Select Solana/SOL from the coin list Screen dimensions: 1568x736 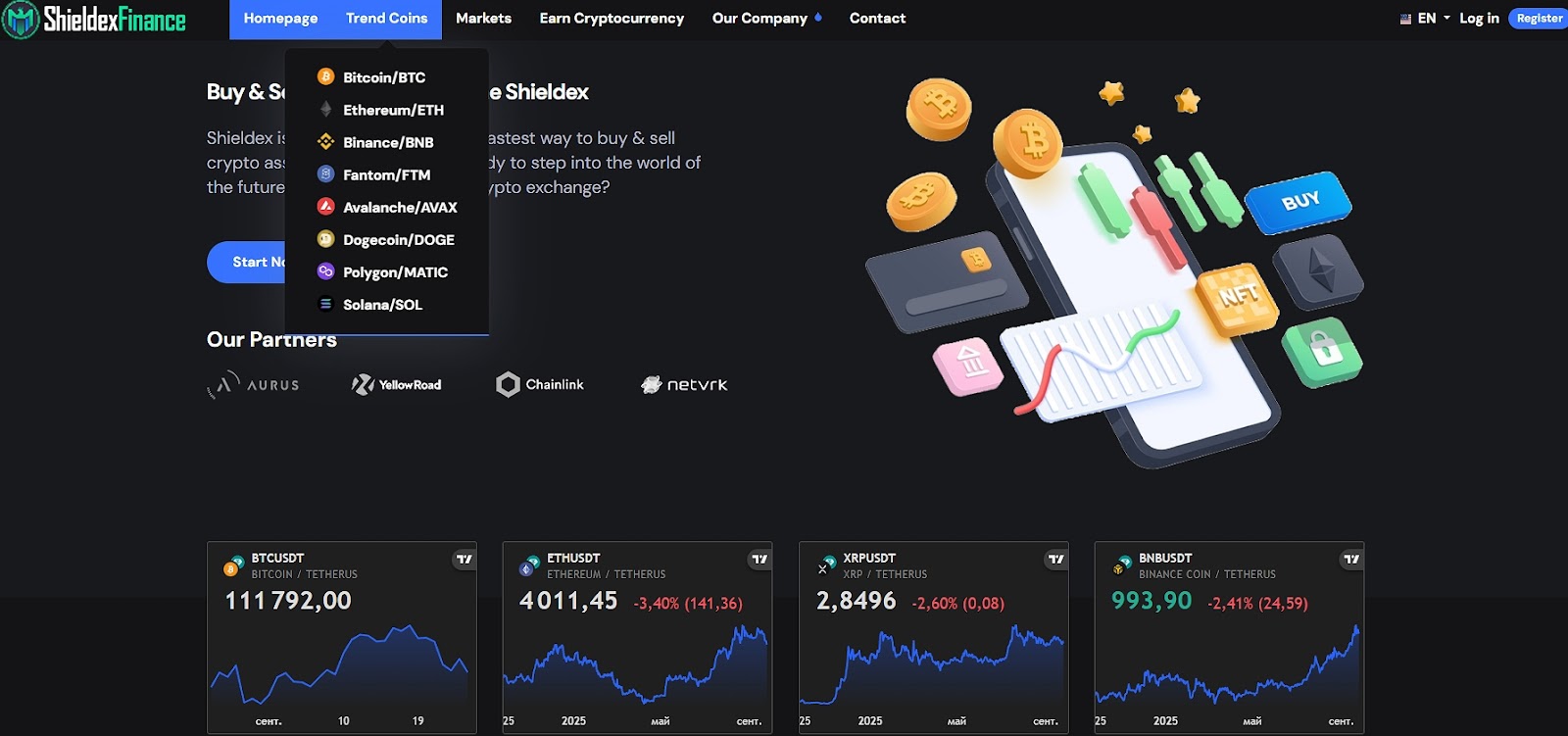pos(382,305)
